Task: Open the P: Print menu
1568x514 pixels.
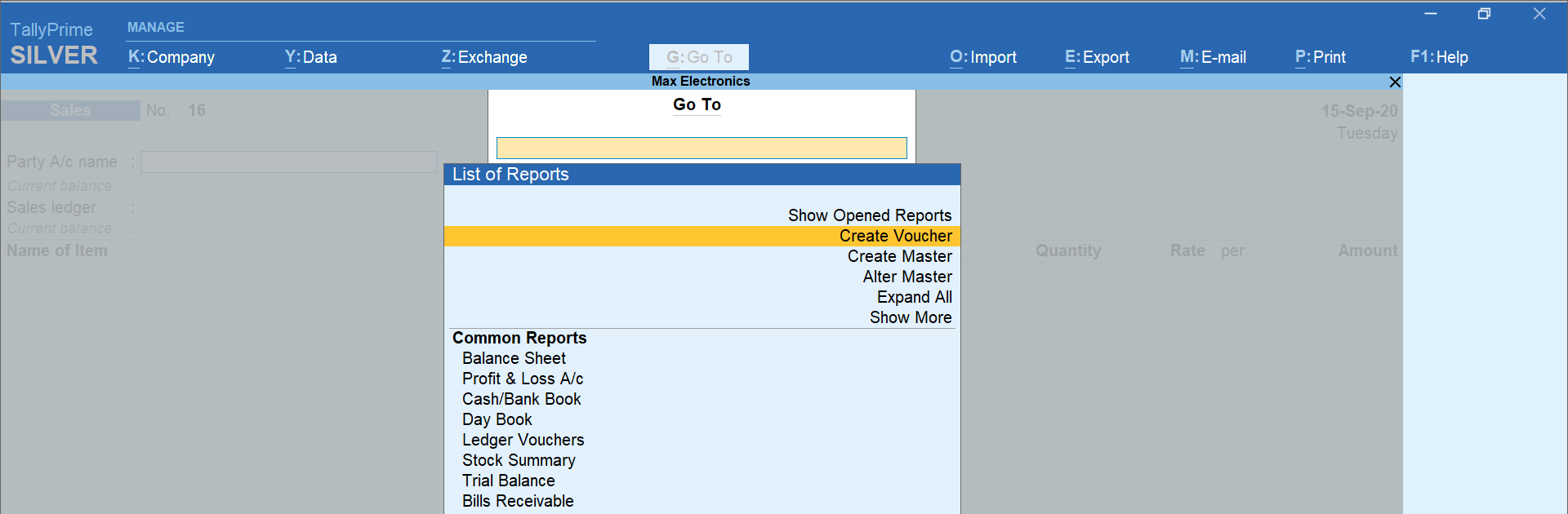Action: [x=1320, y=57]
